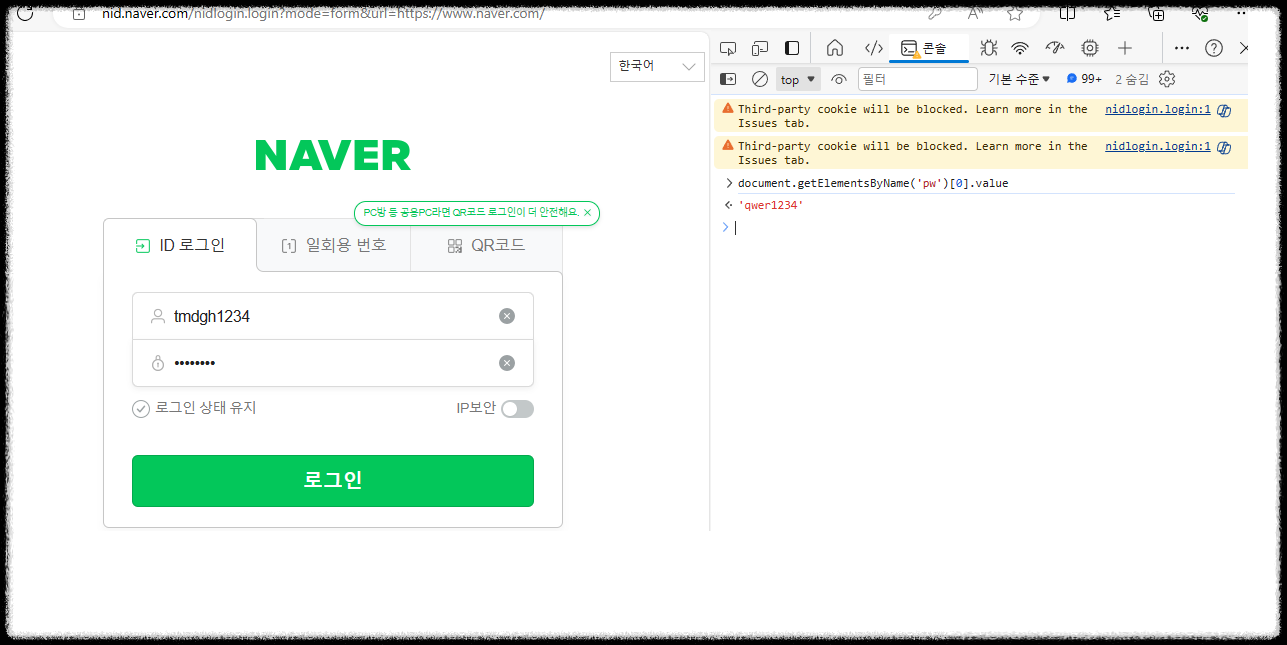Image resolution: width=1287 pixels, height=645 pixels.
Task: Focus the console 필터 input
Action: point(917,79)
